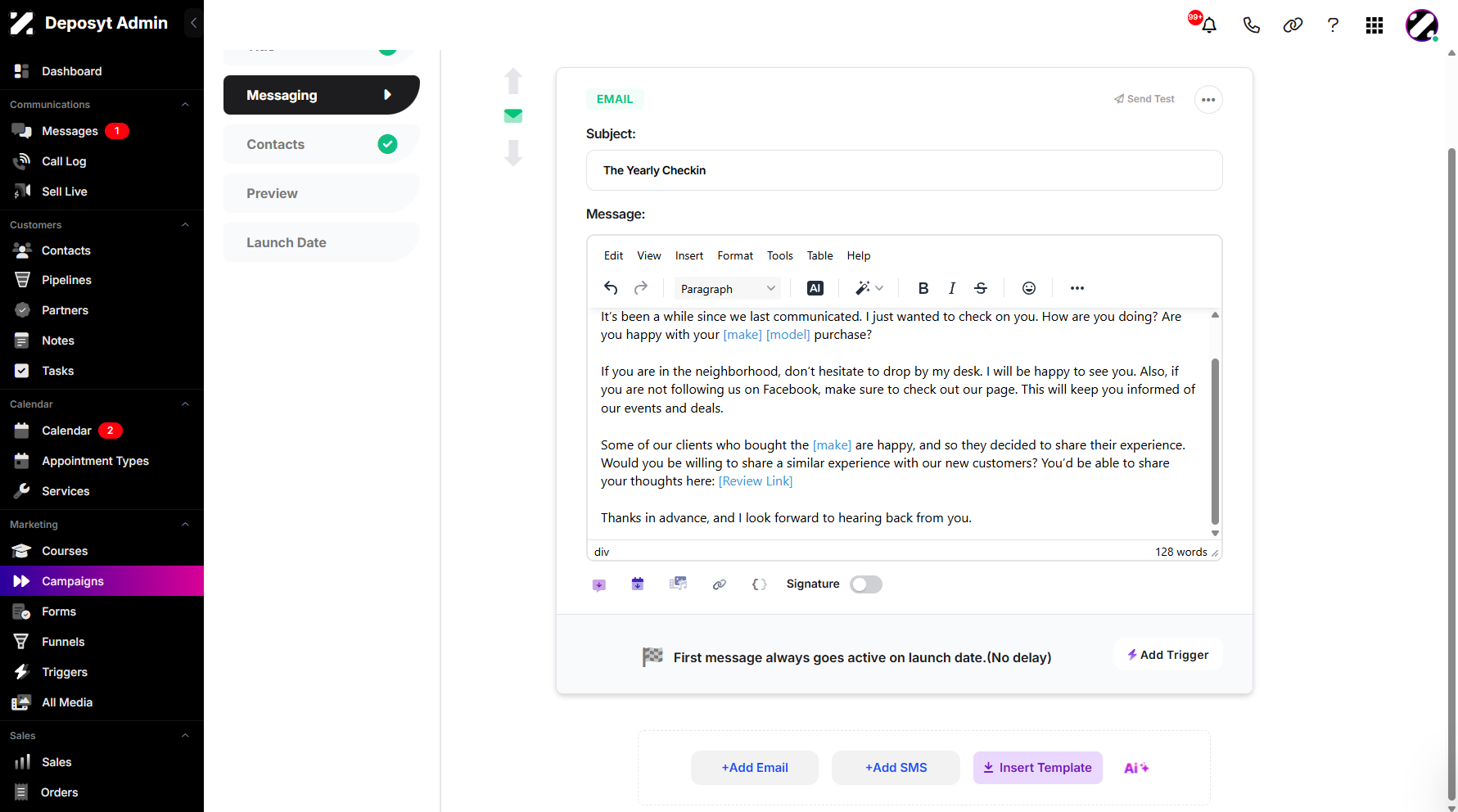Open the Edit menu

click(x=613, y=255)
